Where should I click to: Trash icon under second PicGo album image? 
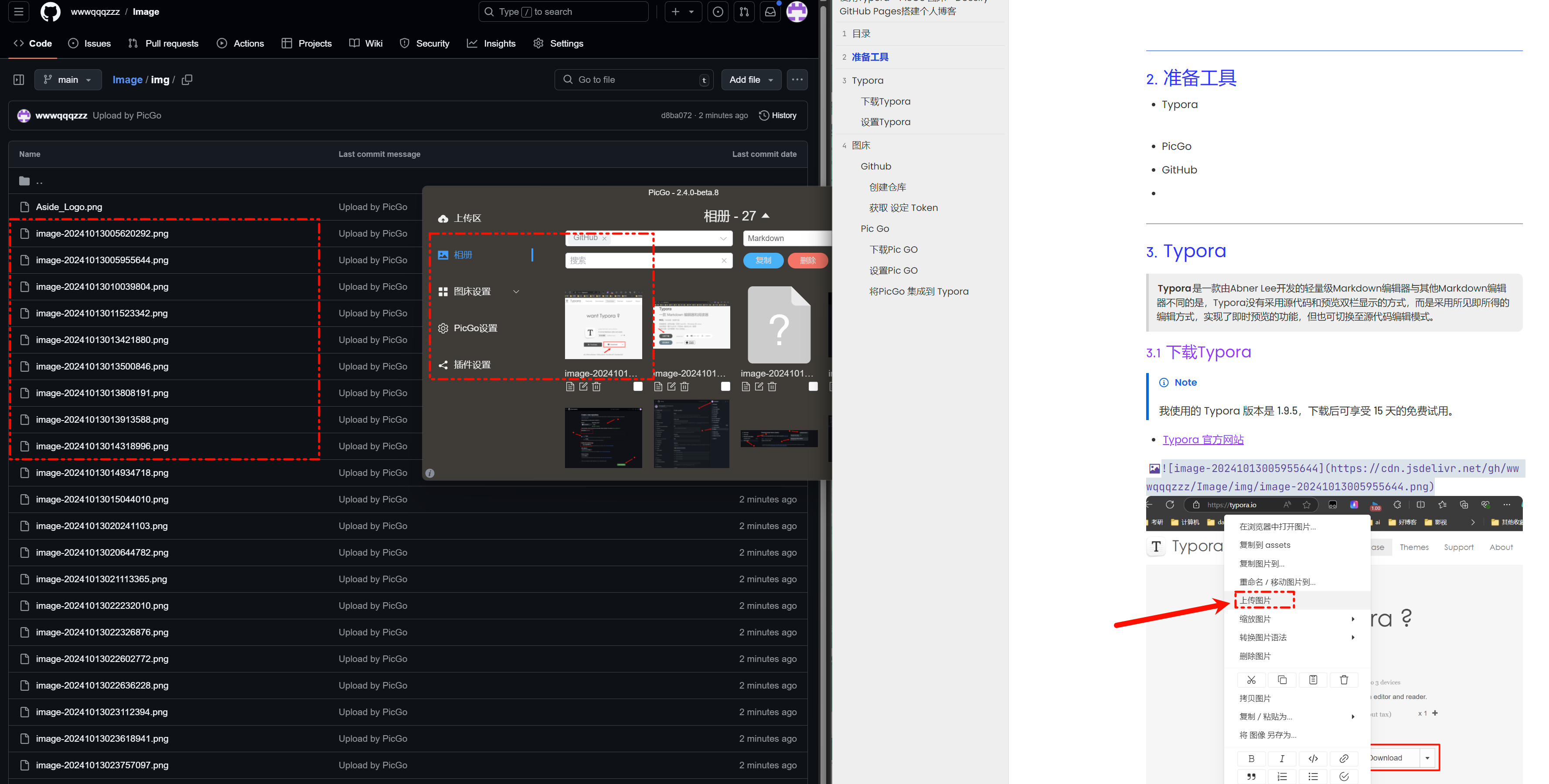coord(685,387)
